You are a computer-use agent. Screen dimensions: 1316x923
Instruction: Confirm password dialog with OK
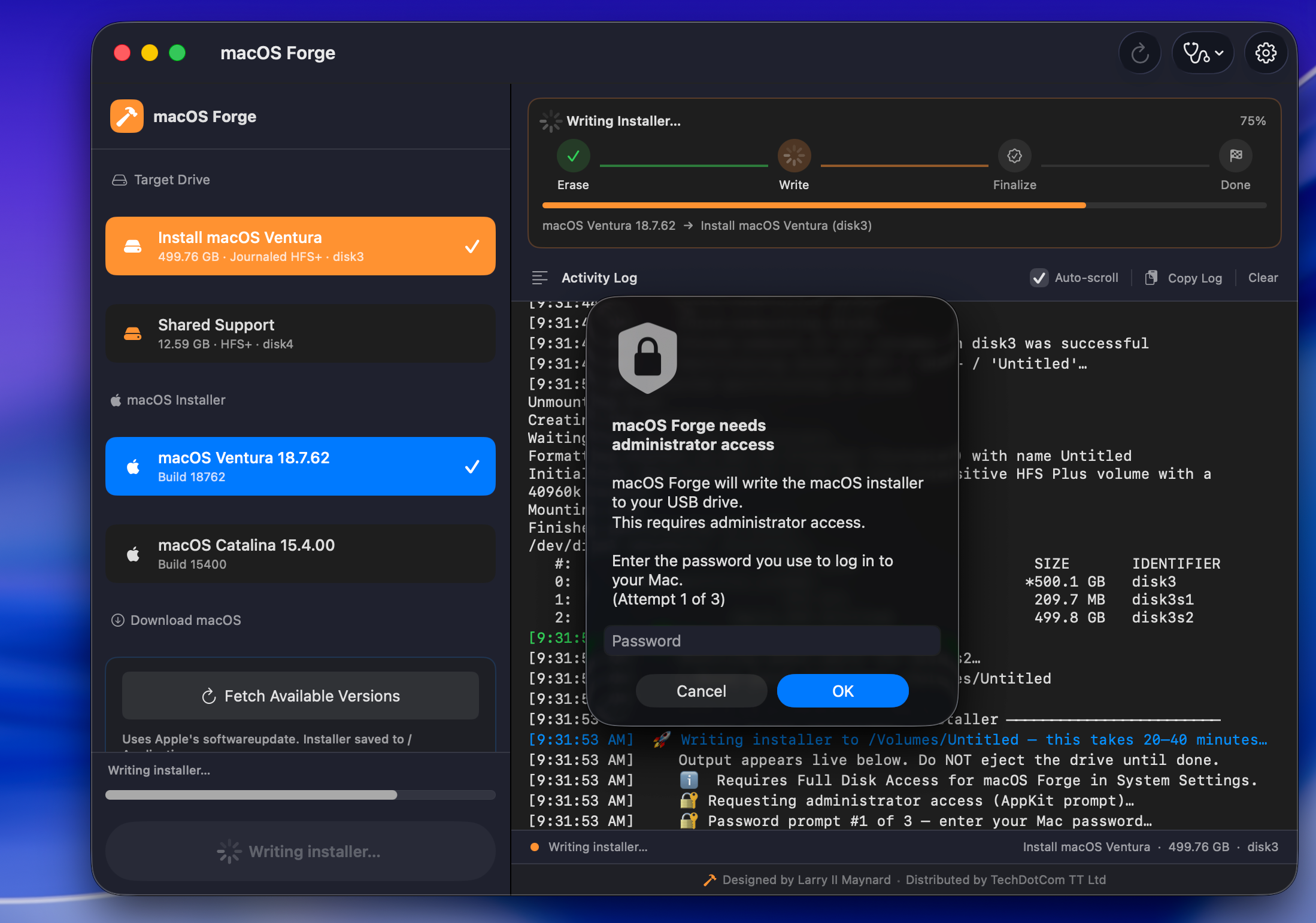pyautogui.click(x=842, y=691)
